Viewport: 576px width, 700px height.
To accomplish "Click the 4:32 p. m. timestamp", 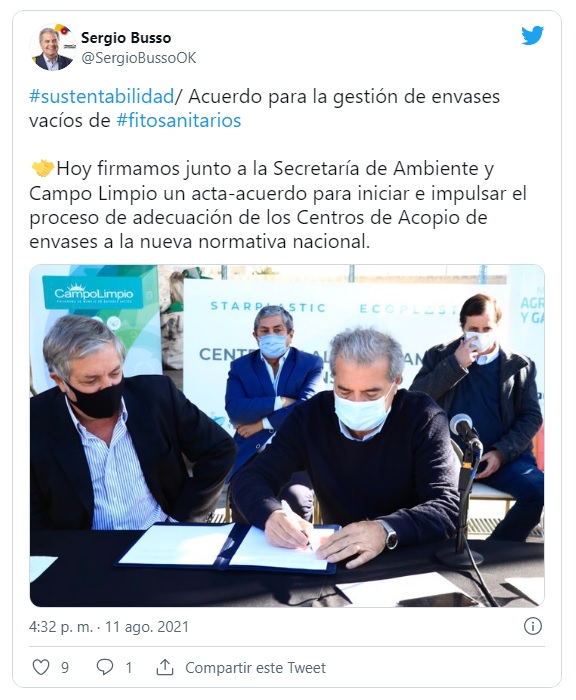I will [x=61, y=627].
